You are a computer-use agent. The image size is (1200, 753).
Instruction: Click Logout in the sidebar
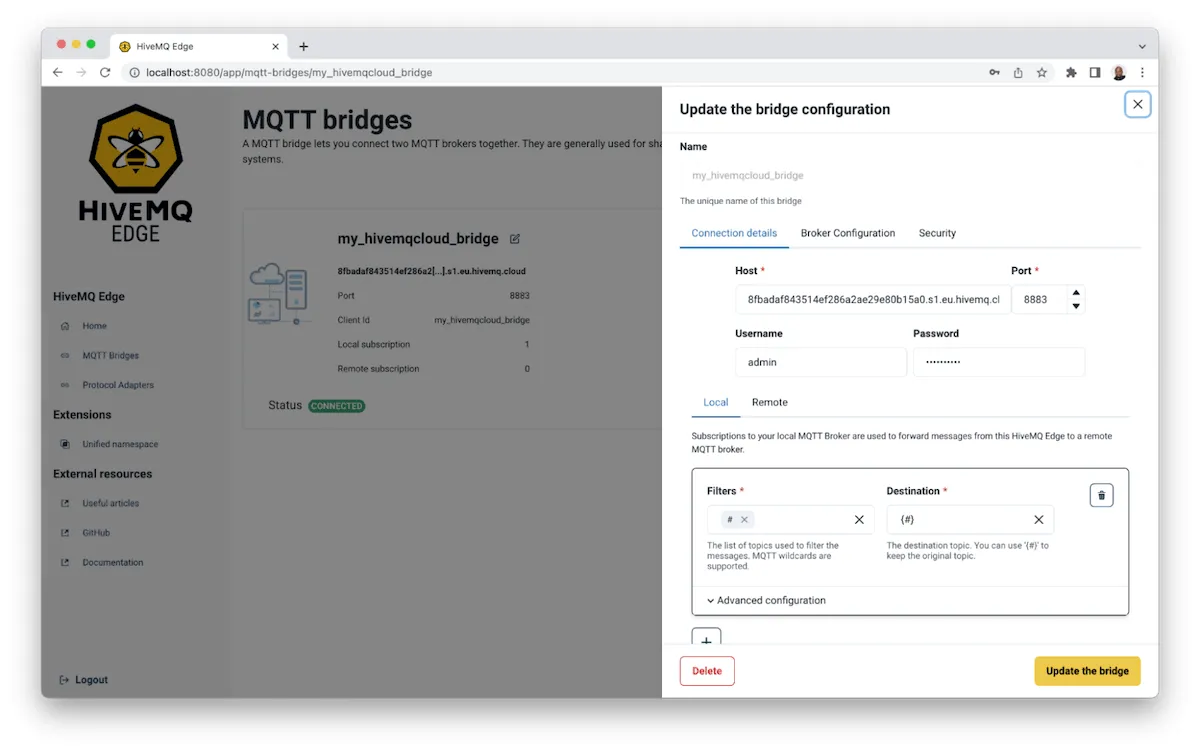(84, 680)
